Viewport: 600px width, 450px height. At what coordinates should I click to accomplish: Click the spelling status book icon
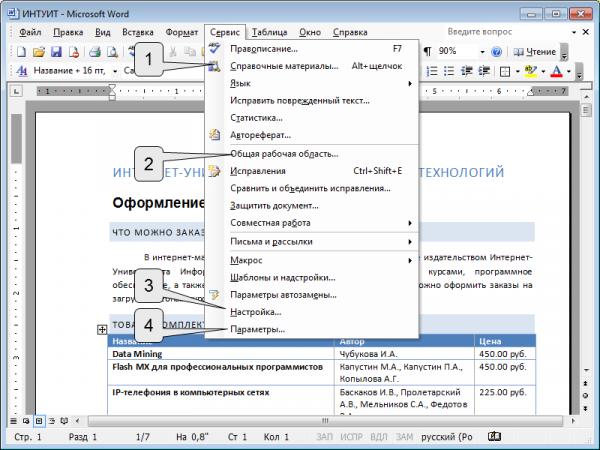[494, 437]
